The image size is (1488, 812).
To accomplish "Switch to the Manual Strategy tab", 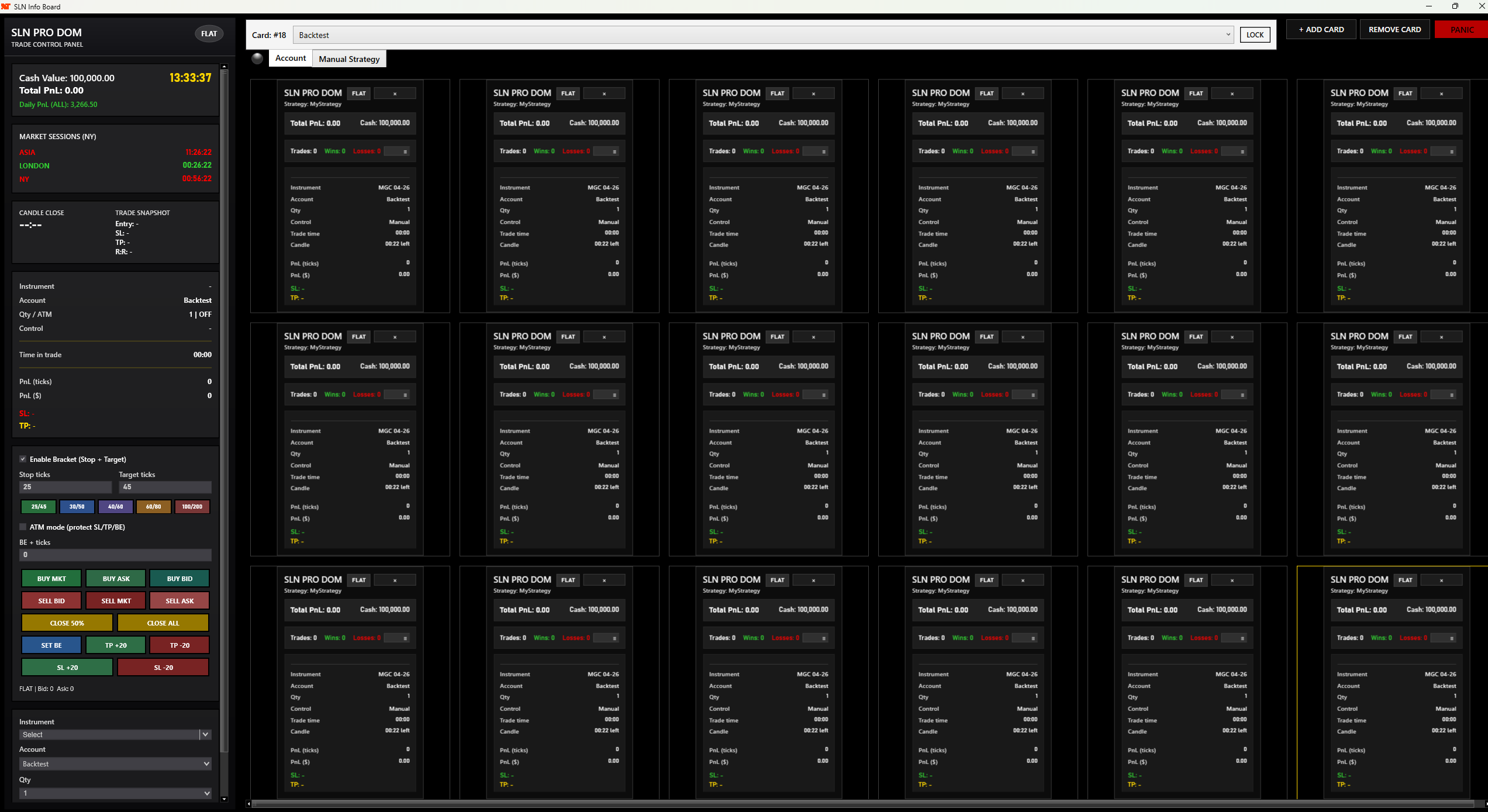I will (349, 59).
